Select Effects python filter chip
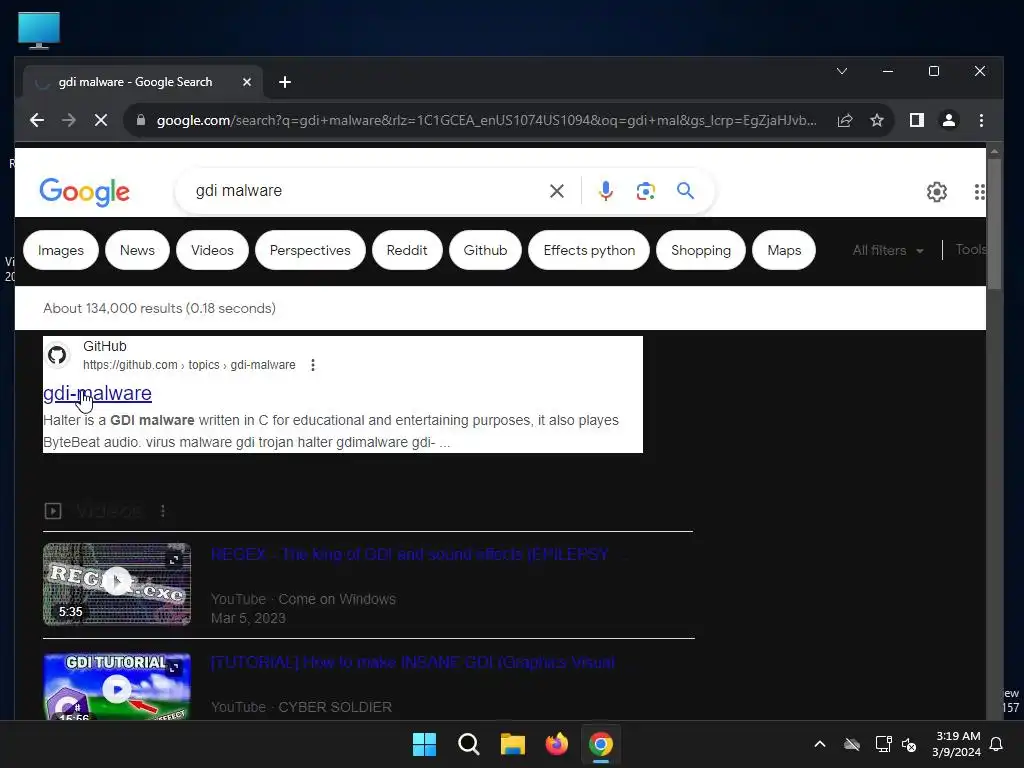 [589, 250]
